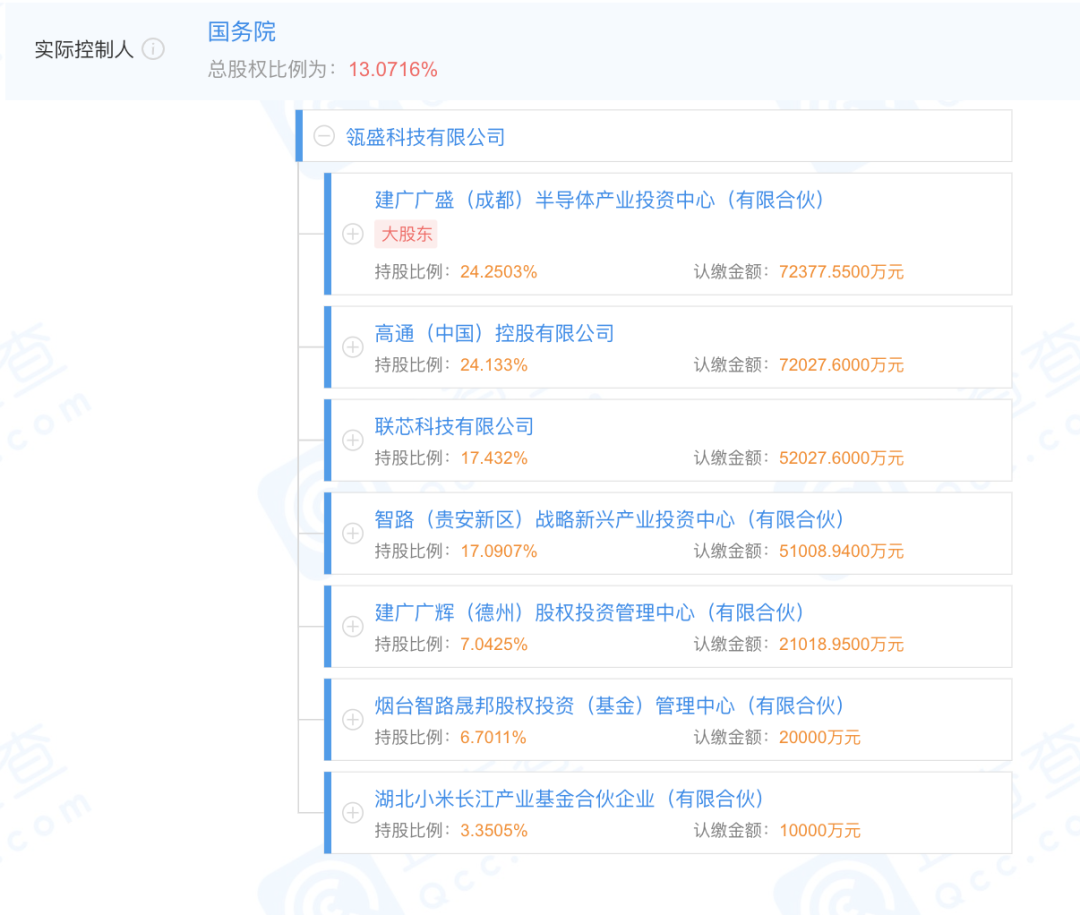This screenshot has height=915, width=1080.
Task: Open the 国务院 controller link
Action: (x=242, y=31)
